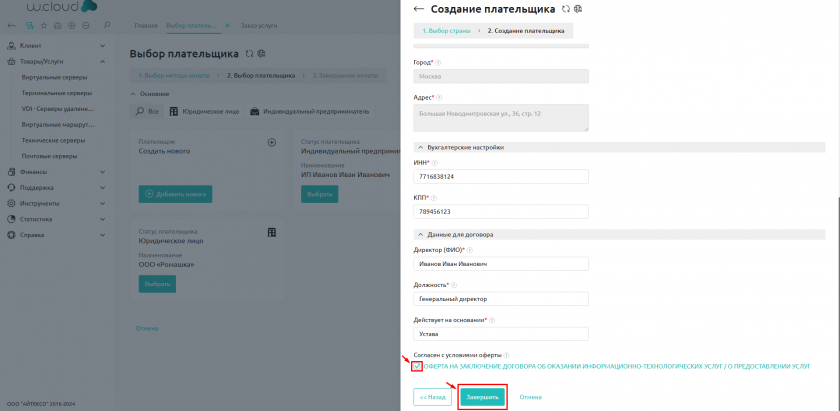Click the help icon next to Город
The width and height of the screenshot is (840, 411).
[x=436, y=61]
